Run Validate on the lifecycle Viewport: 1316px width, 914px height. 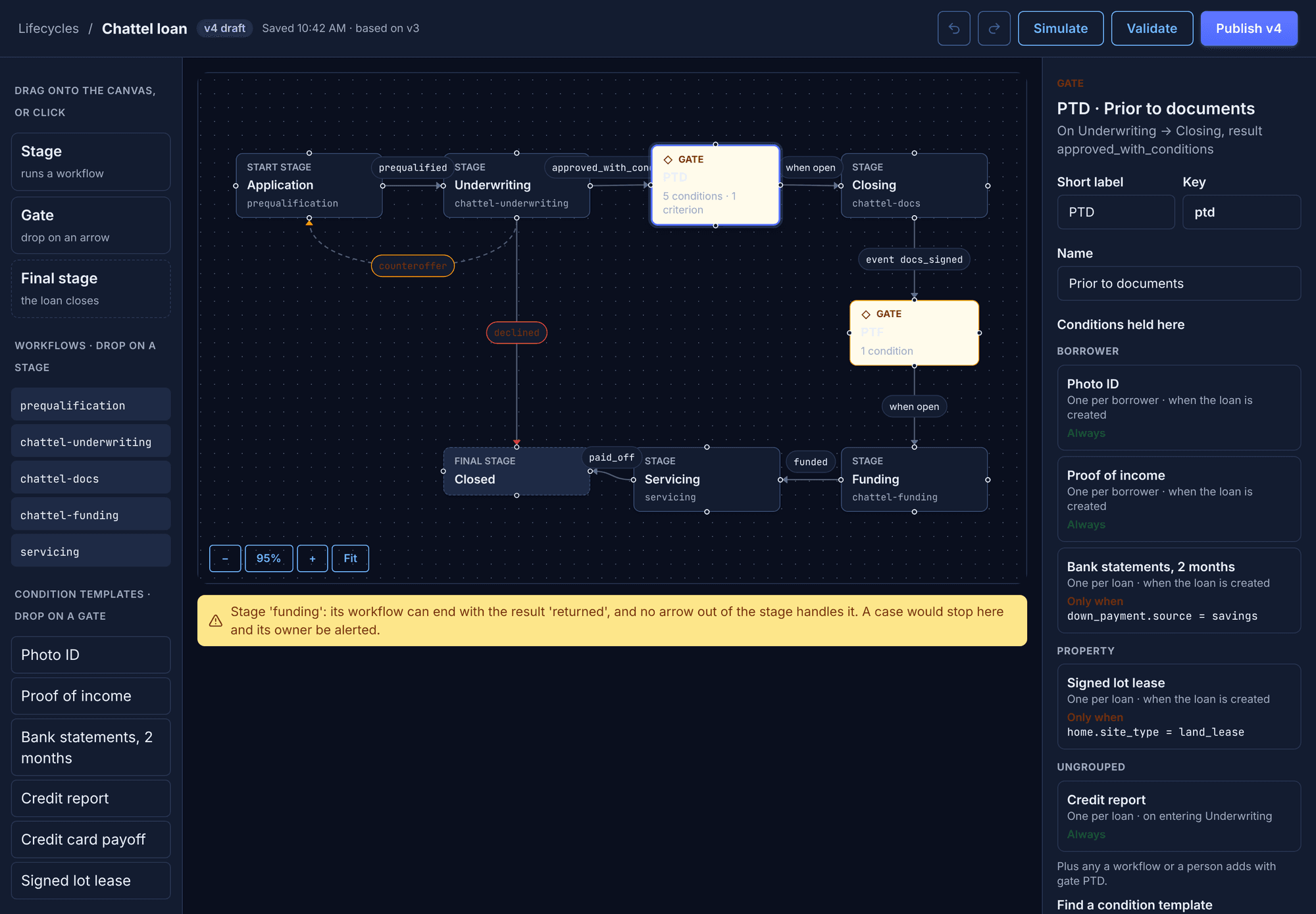[1151, 28]
